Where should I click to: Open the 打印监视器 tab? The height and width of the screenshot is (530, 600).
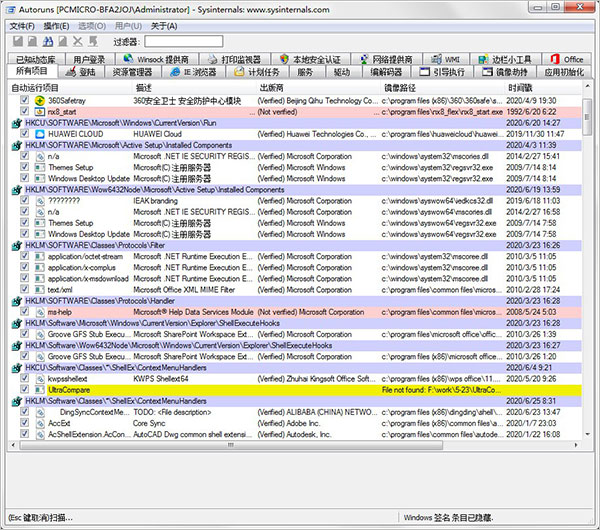pos(235,59)
